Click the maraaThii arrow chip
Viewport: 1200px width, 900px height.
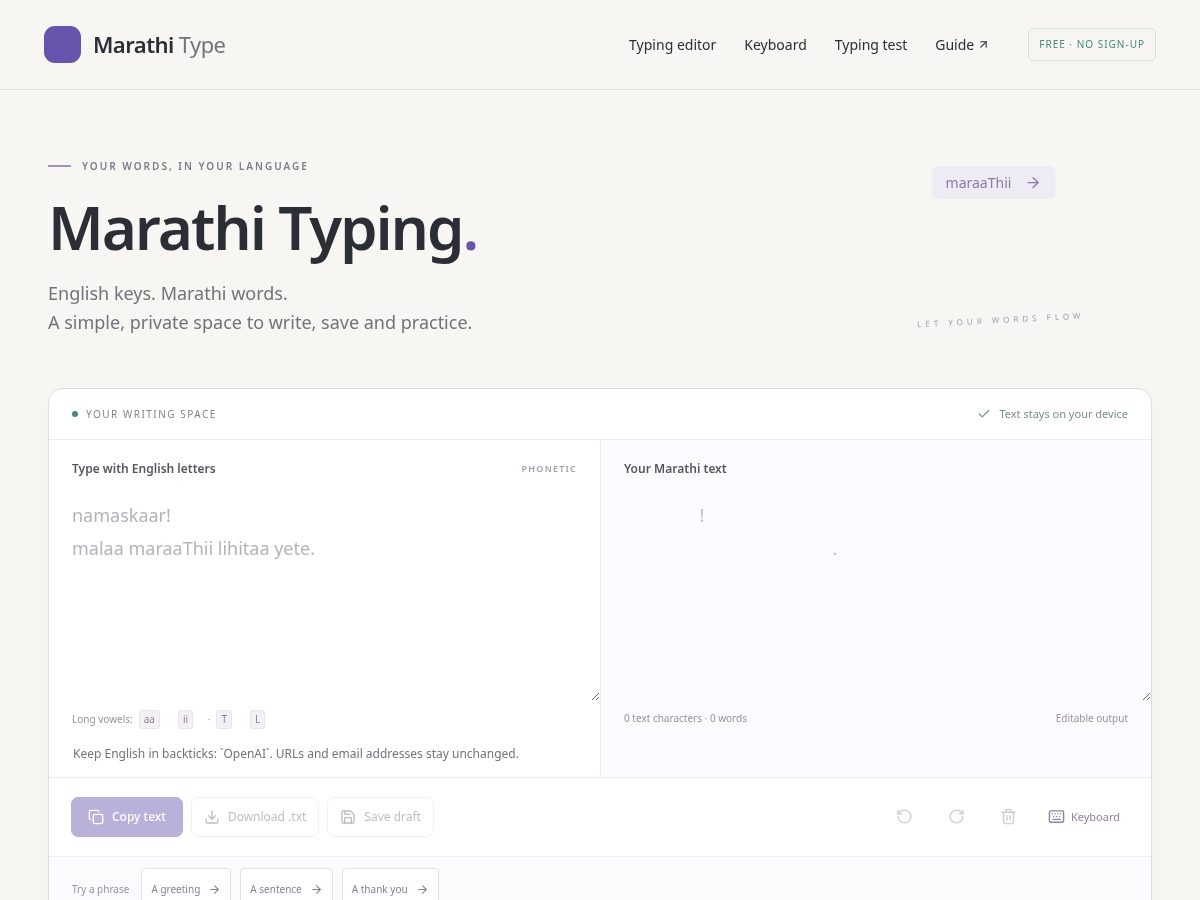[993, 183]
